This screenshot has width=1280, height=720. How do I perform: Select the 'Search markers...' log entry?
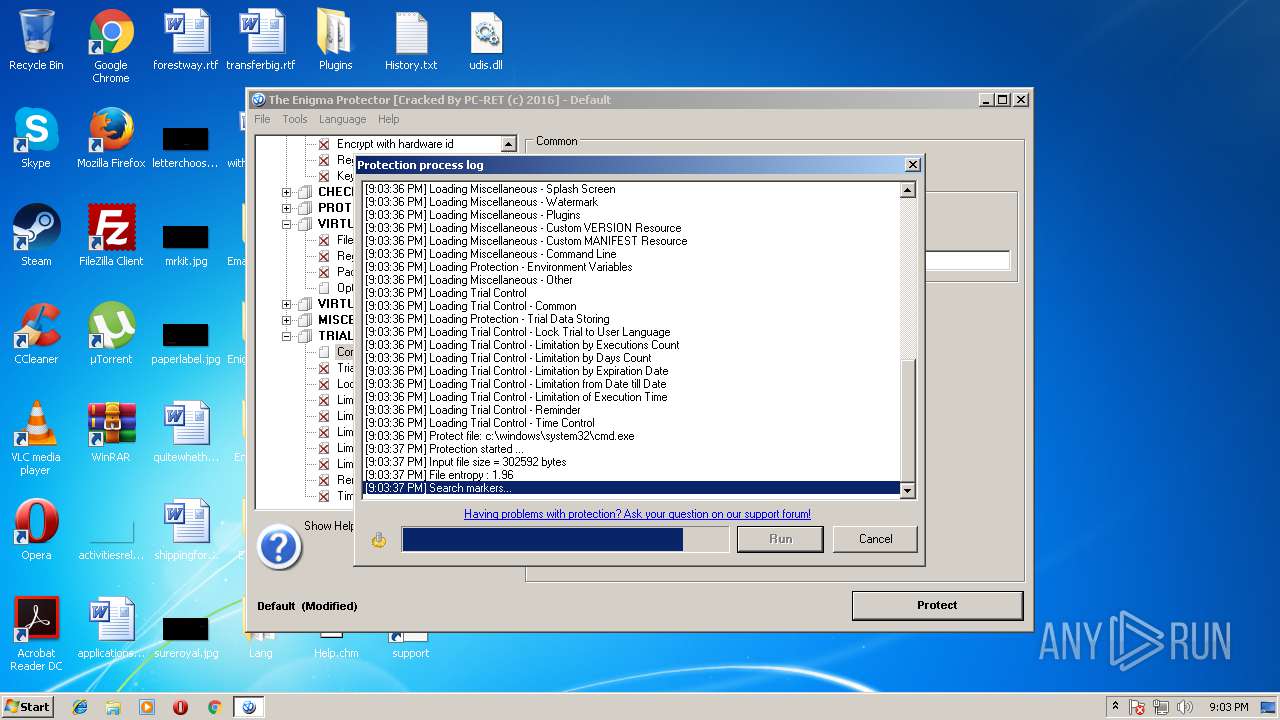click(631, 488)
